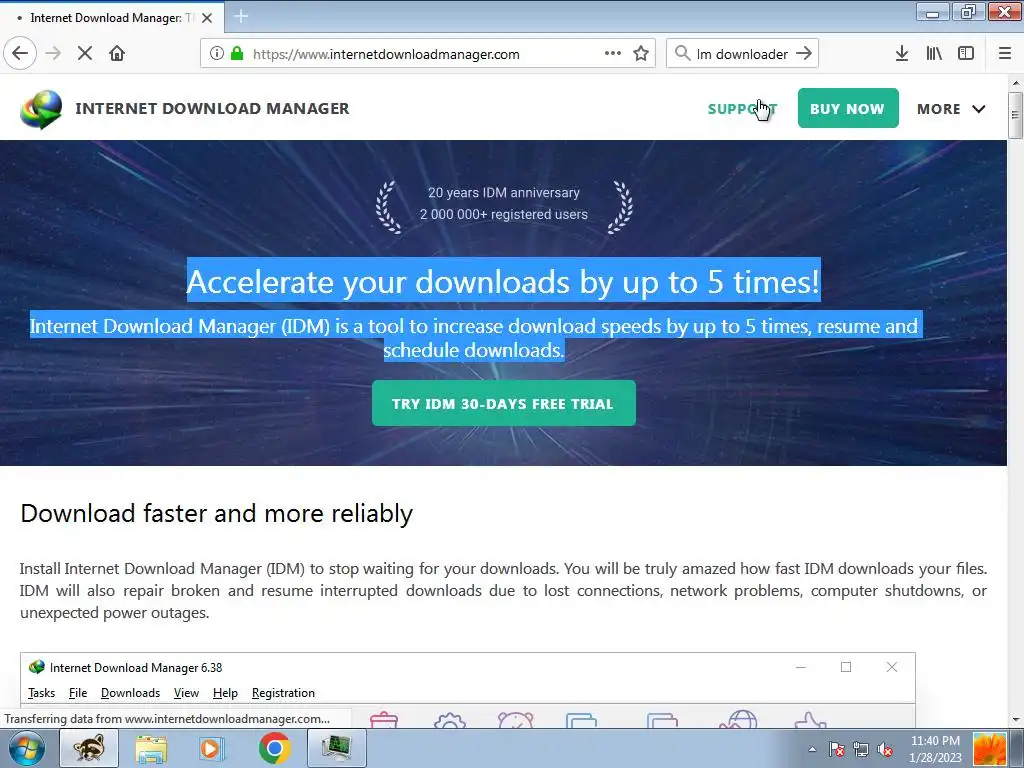
Task: Click the page vertical scrollbar thumb
Action: [1015, 115]
